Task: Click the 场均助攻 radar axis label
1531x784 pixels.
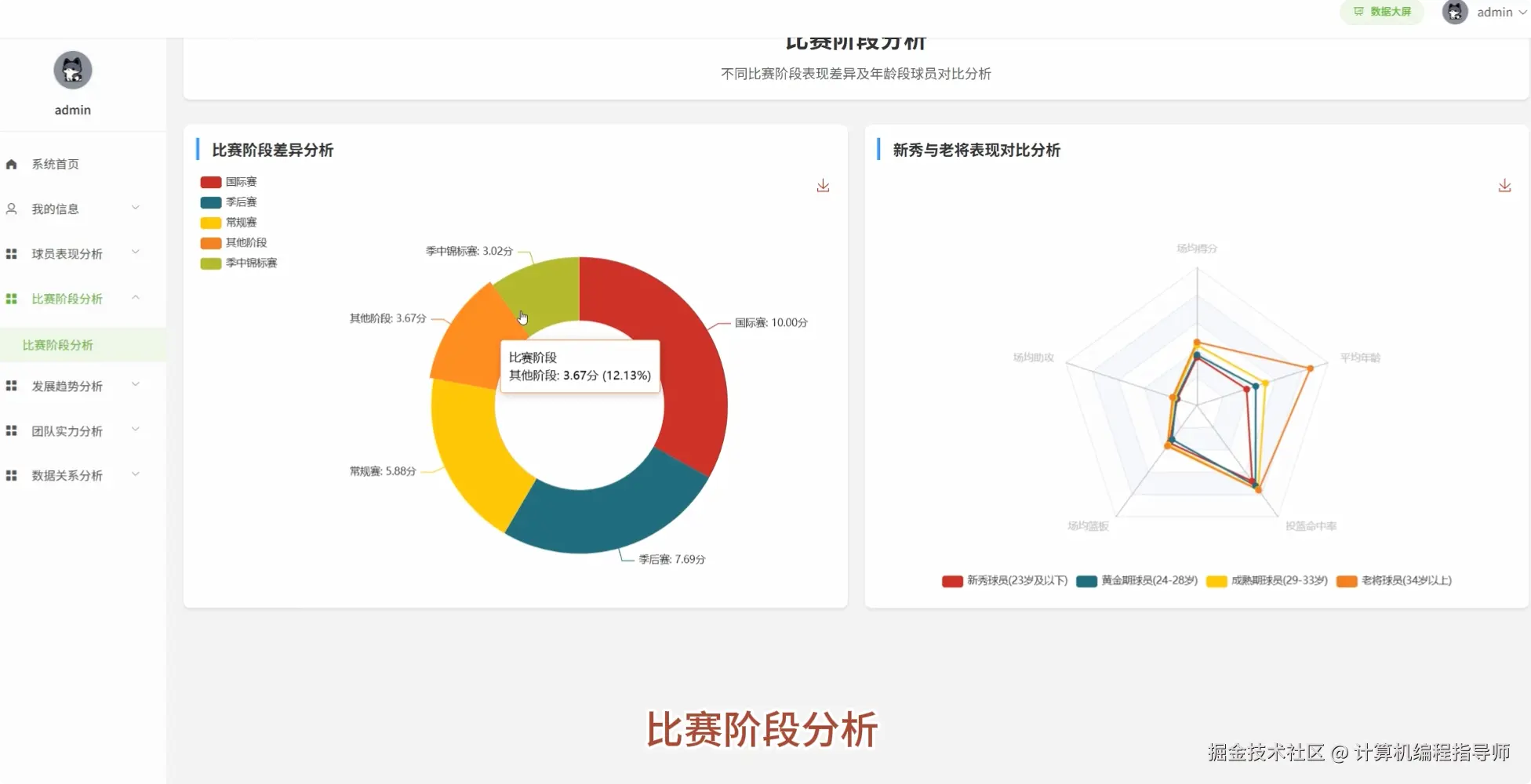Action: (1033, 358)
